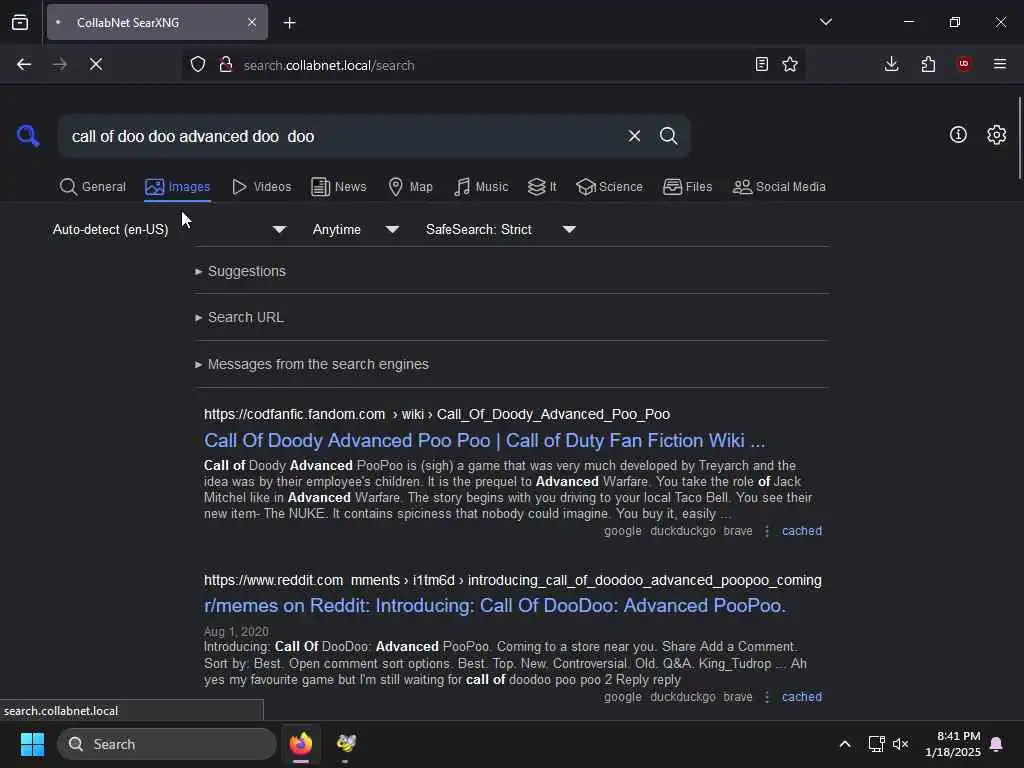Open cached link for fandom result
Screen dimensions: 1024x768
click(x=802, y=531)
